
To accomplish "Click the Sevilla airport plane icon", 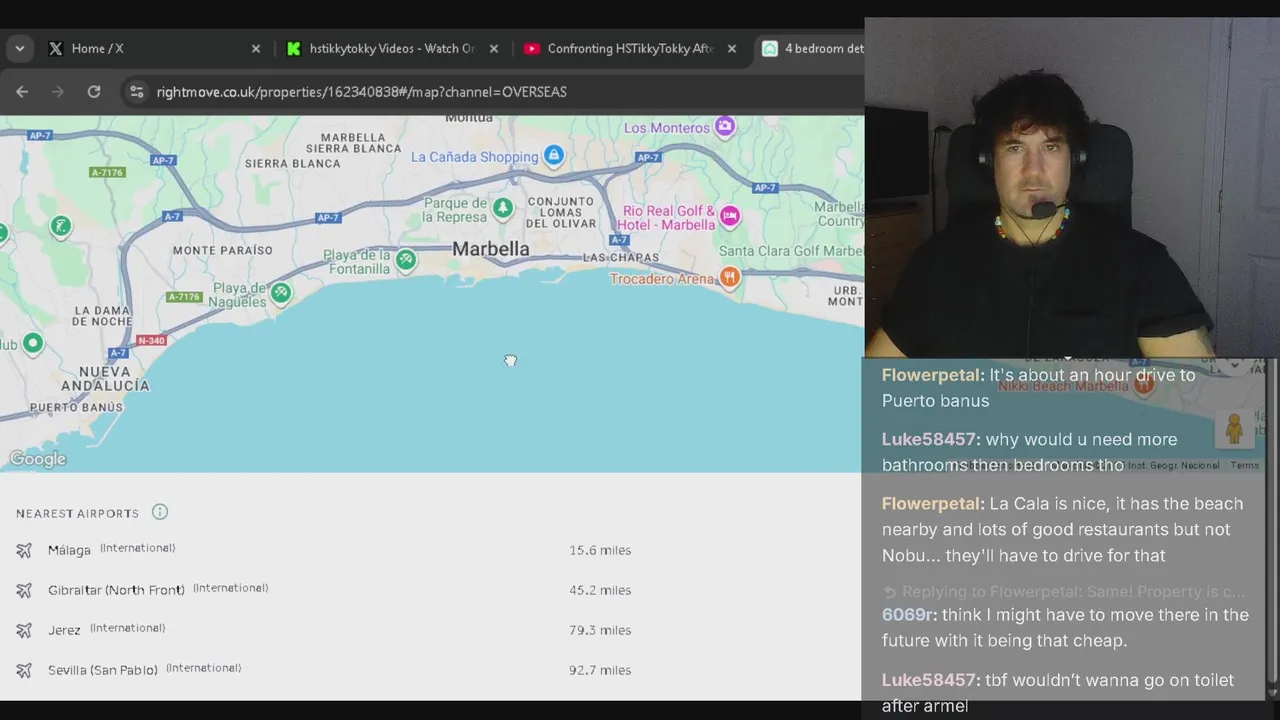I will [x=24, y=670].
